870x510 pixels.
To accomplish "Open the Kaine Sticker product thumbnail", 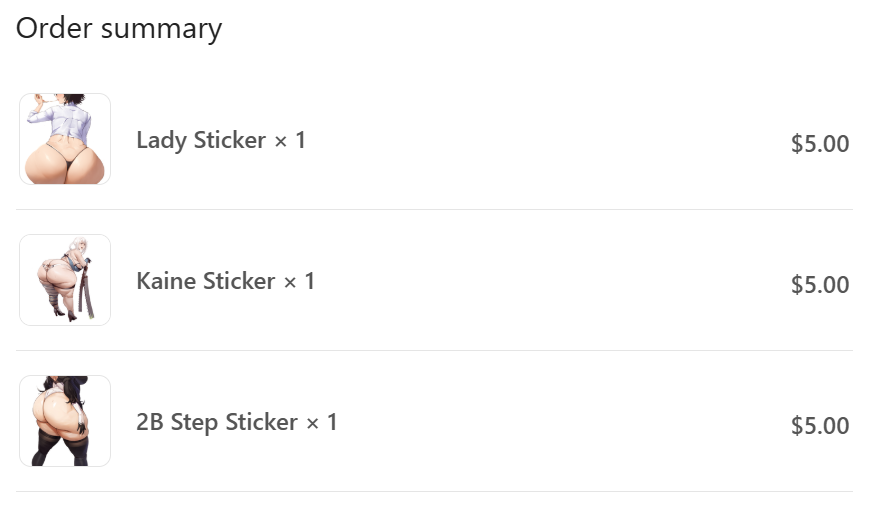I will [x=65, y=280].
